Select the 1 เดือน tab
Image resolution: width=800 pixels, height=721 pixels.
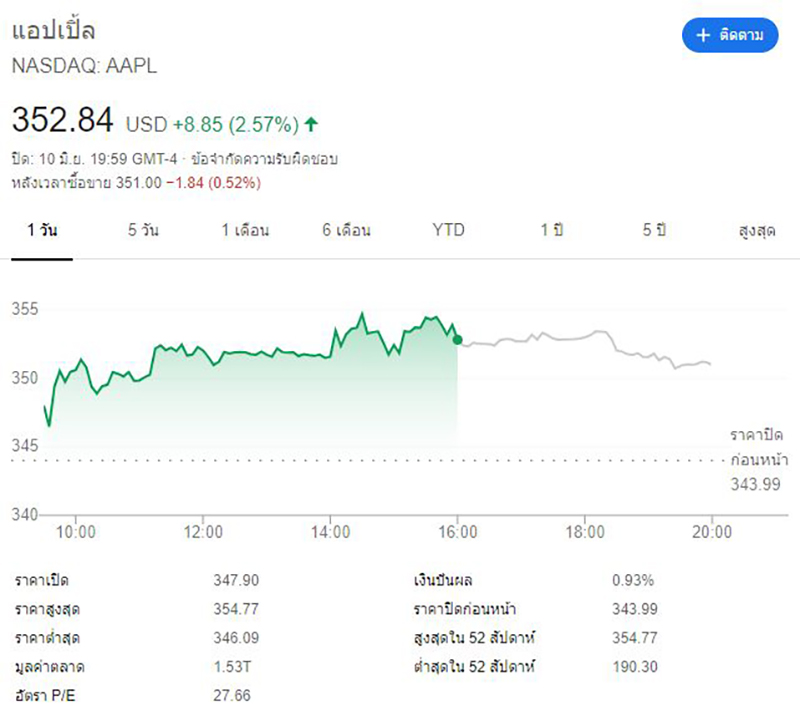tap(246, 231)
